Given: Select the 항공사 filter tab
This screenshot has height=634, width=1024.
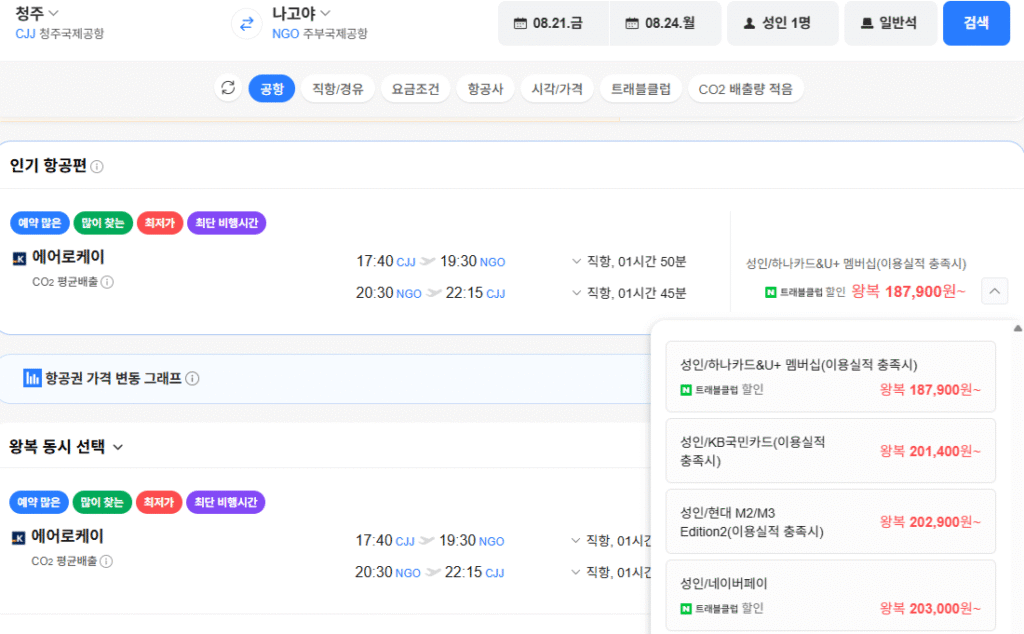Looking at the screenshot, I should click(485, 89).
